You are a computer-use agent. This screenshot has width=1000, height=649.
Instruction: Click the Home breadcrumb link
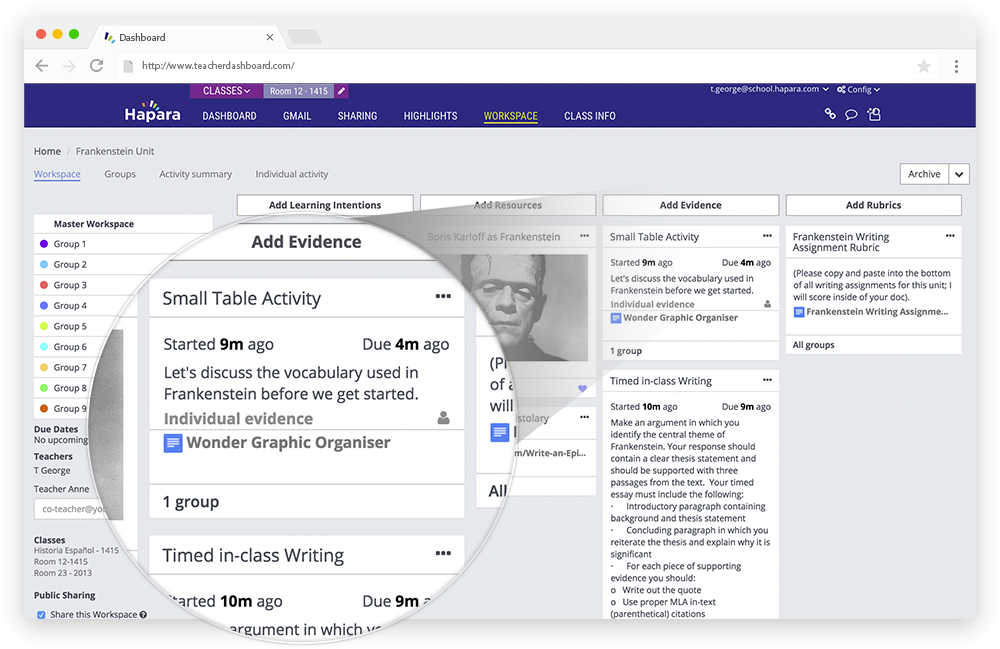[47, 151]
